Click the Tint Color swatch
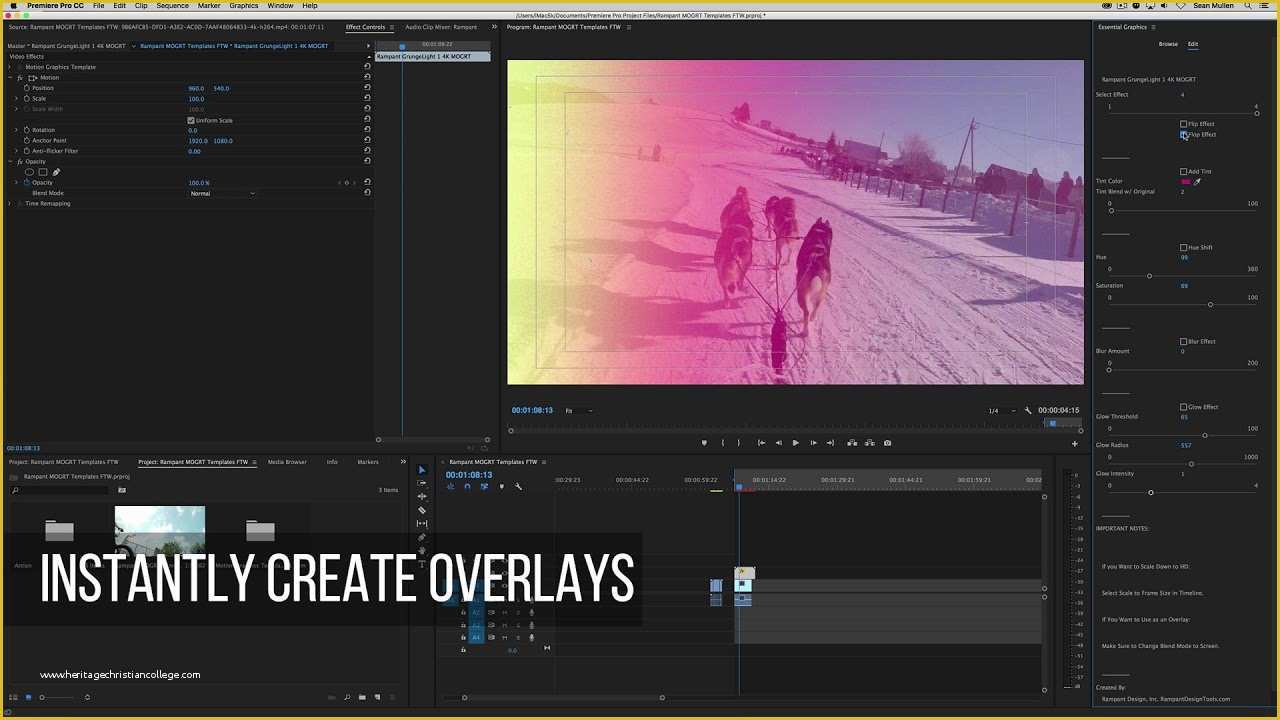Viewport: 1280px width, 720px height. pos(1186,182)
